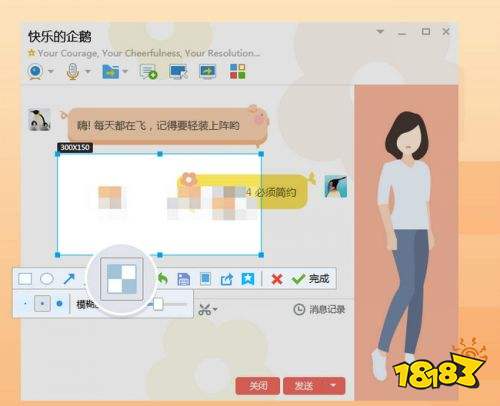This screenshot has width=500, height=406.
Task: Start a video call with the webcam icon
Action: (36, 71)
